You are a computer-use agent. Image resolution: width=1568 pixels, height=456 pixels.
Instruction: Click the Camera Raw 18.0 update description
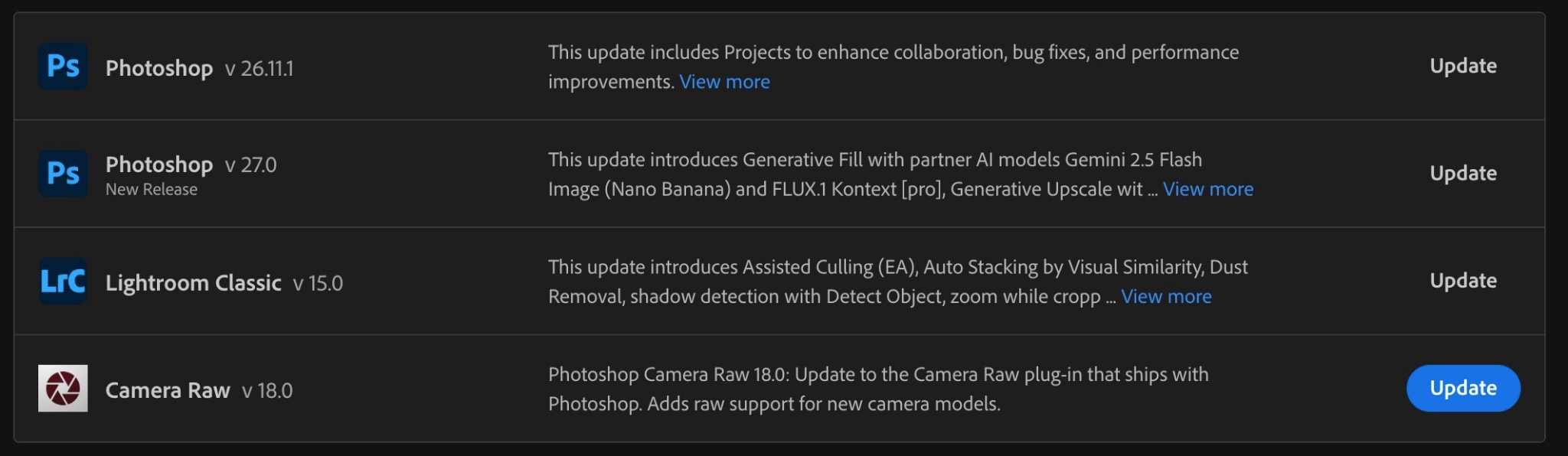coord(877,389)
